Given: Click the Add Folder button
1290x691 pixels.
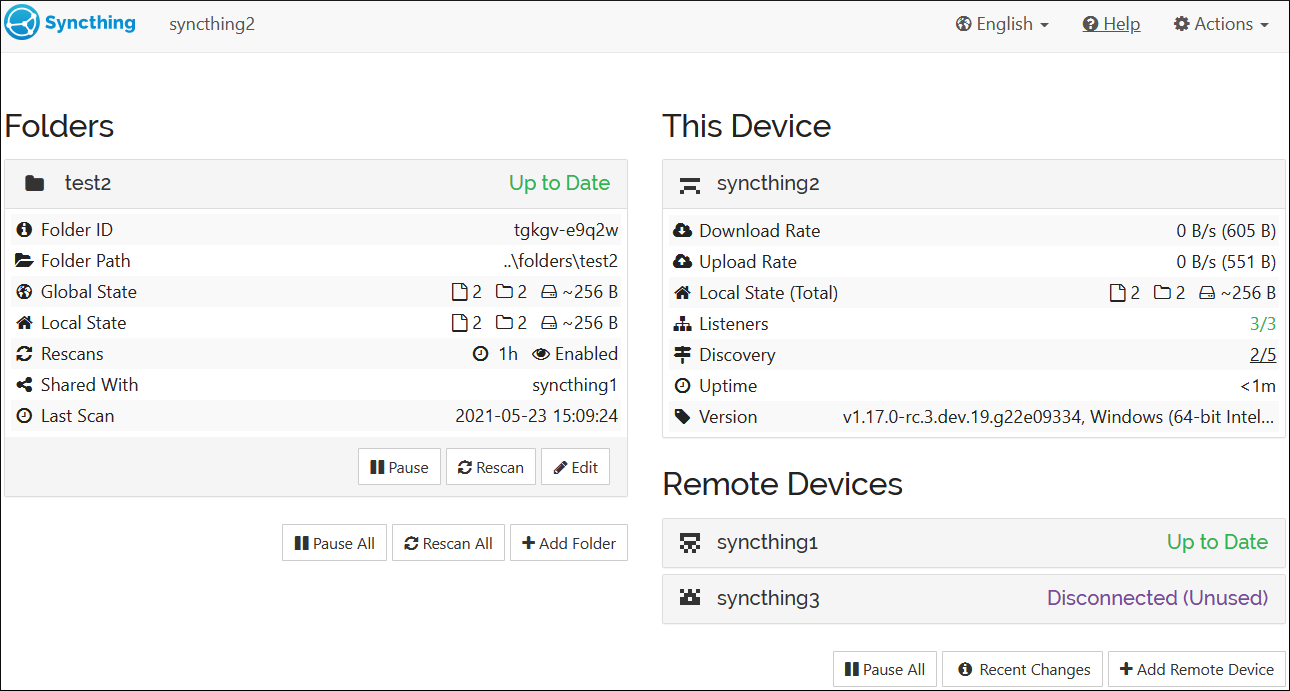Looking at the screenshot, I should pos(569,543).
